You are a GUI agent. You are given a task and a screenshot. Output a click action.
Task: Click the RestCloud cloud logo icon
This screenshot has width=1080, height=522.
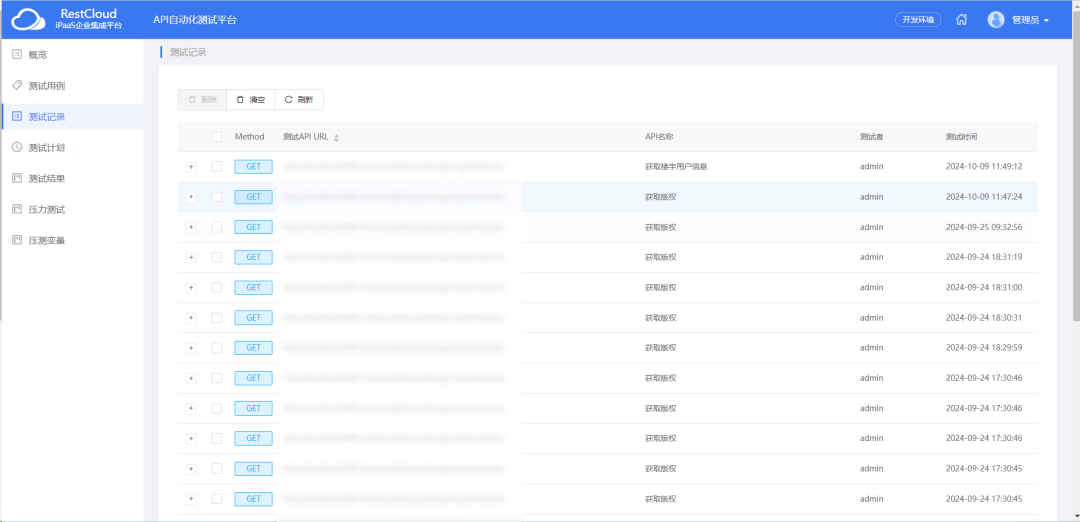28,19
